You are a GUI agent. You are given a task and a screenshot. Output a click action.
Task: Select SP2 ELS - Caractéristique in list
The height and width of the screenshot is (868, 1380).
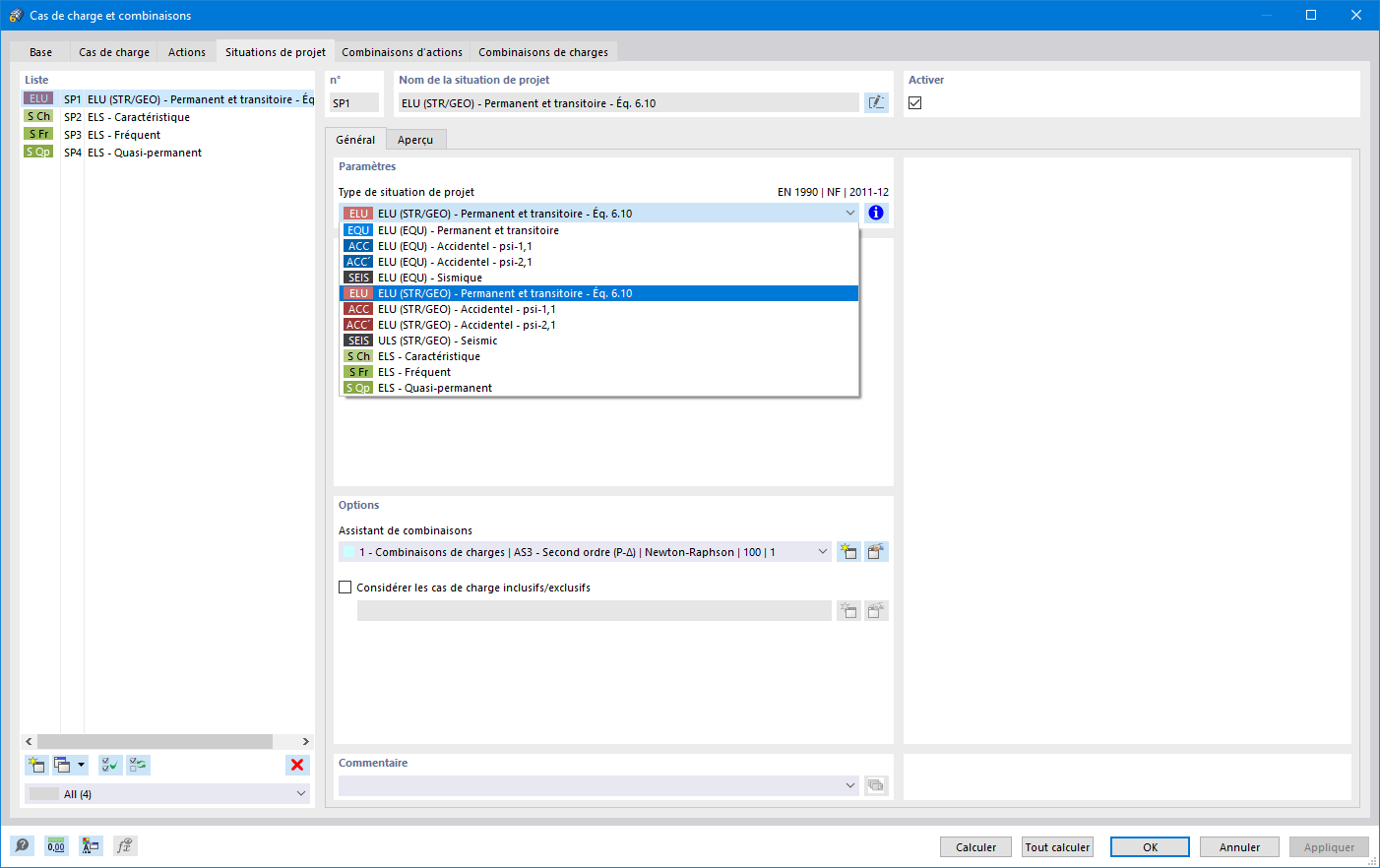click(x=167, y=117)
